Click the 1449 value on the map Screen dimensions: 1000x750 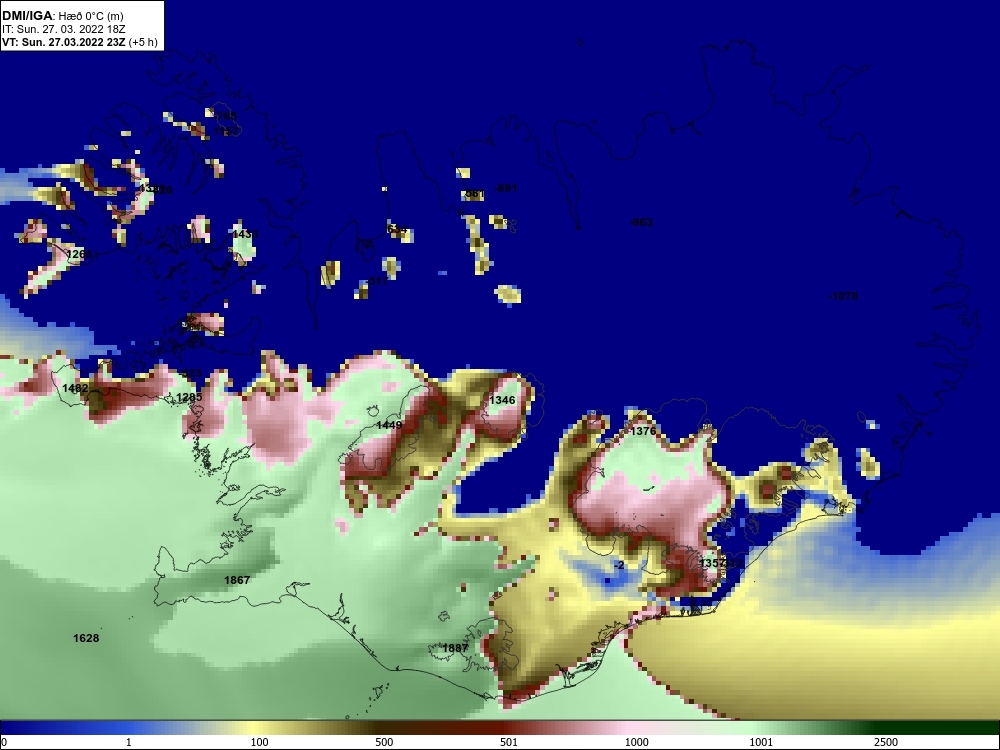tap(389, 425)
